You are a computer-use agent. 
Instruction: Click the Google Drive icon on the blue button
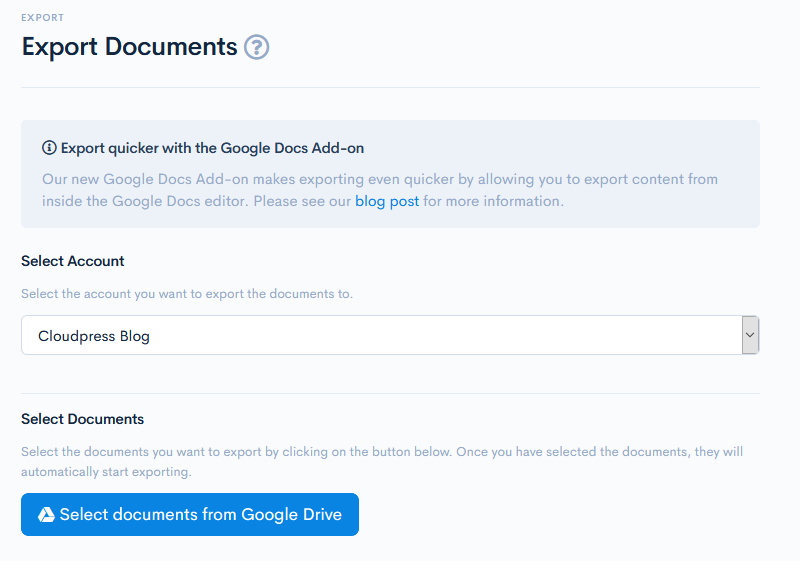pos(46,514)
